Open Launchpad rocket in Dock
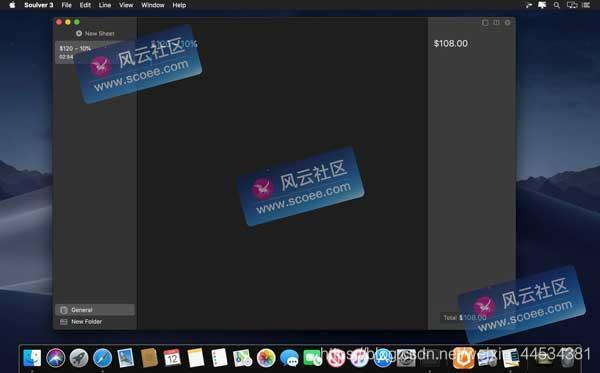The height and width of the screenshot is (373, 600). 79,358
